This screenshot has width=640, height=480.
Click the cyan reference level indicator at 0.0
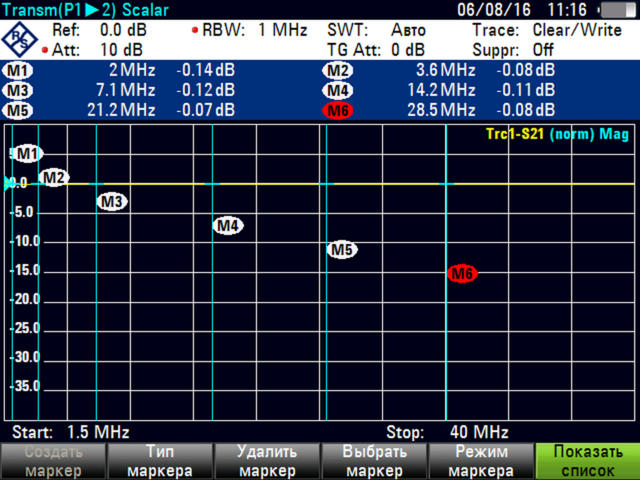[x=9, y=183]
